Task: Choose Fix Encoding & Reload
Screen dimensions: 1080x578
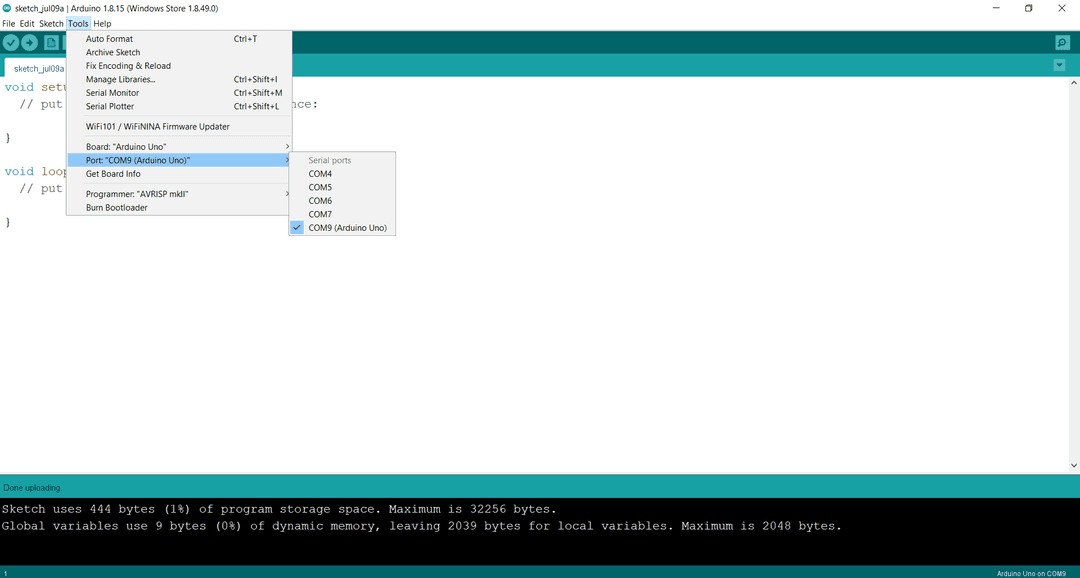Action: [179, 66]
